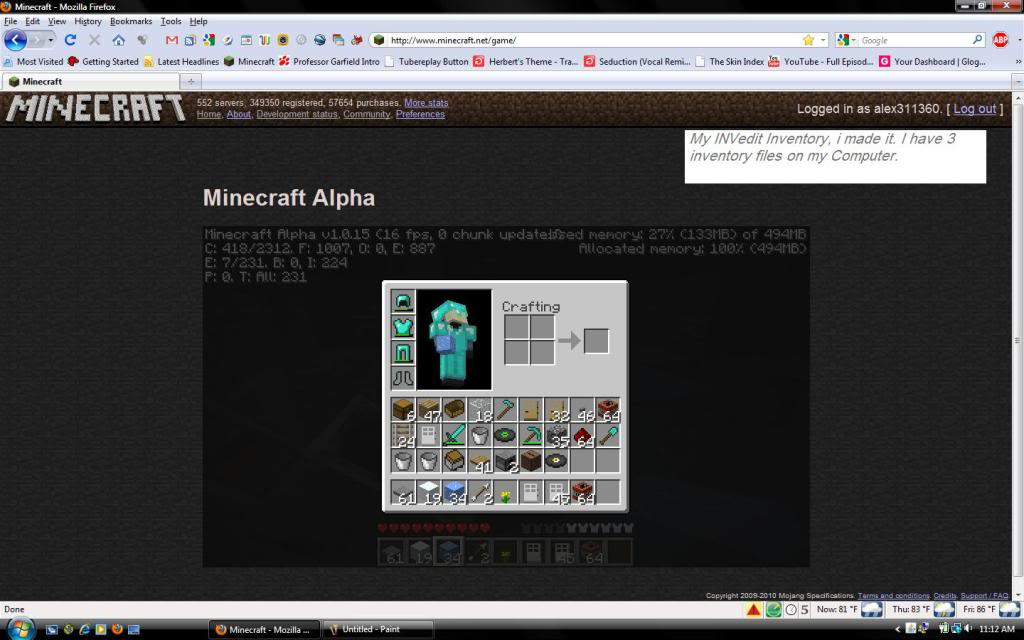The image size is (1024, 640).
Task: Click the 11:12 AM taskbar clock
Action: pos(997,630)
